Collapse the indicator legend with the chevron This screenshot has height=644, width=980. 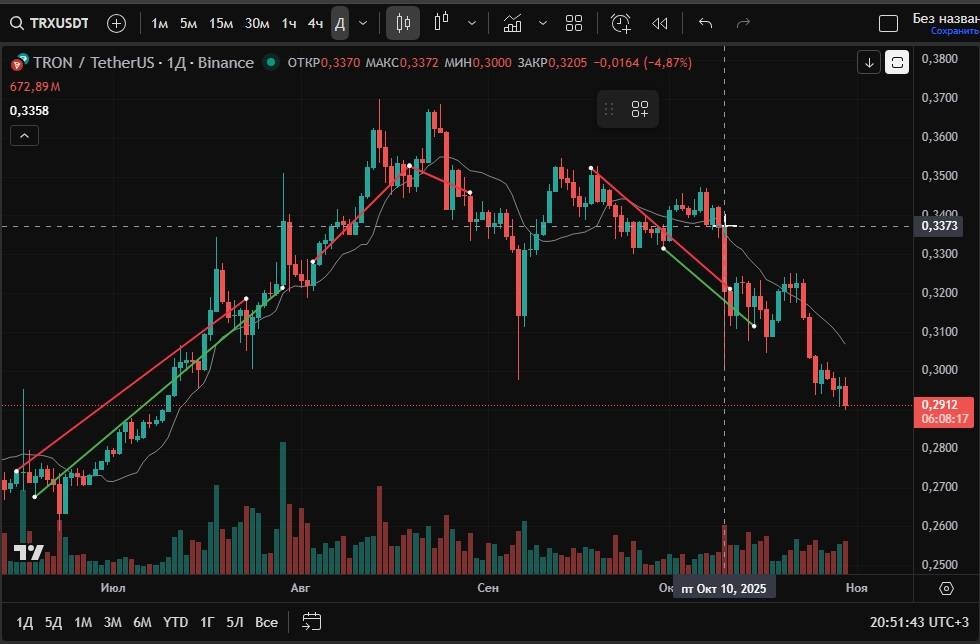coord(25,136)
